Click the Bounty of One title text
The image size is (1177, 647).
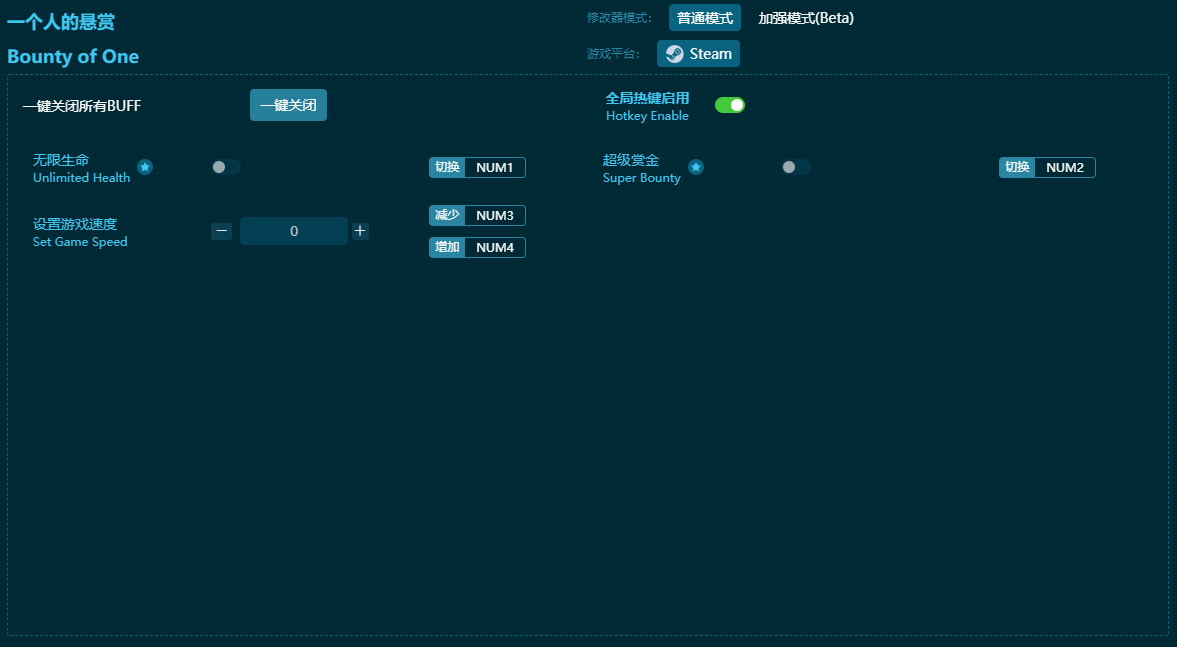point(73,57)
